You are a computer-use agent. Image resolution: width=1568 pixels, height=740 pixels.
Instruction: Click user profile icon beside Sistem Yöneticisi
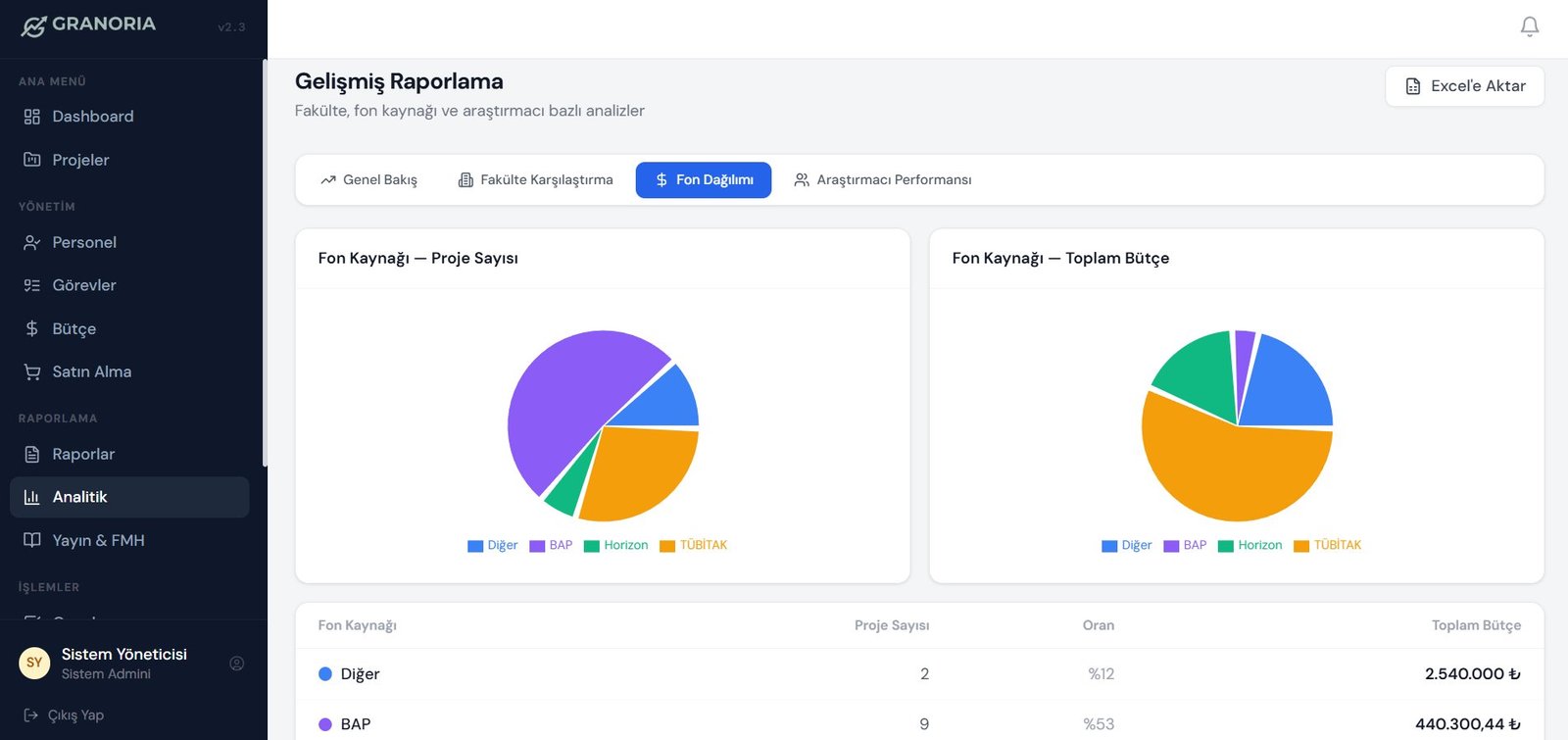pyautogui.click(x=236, y=664)
